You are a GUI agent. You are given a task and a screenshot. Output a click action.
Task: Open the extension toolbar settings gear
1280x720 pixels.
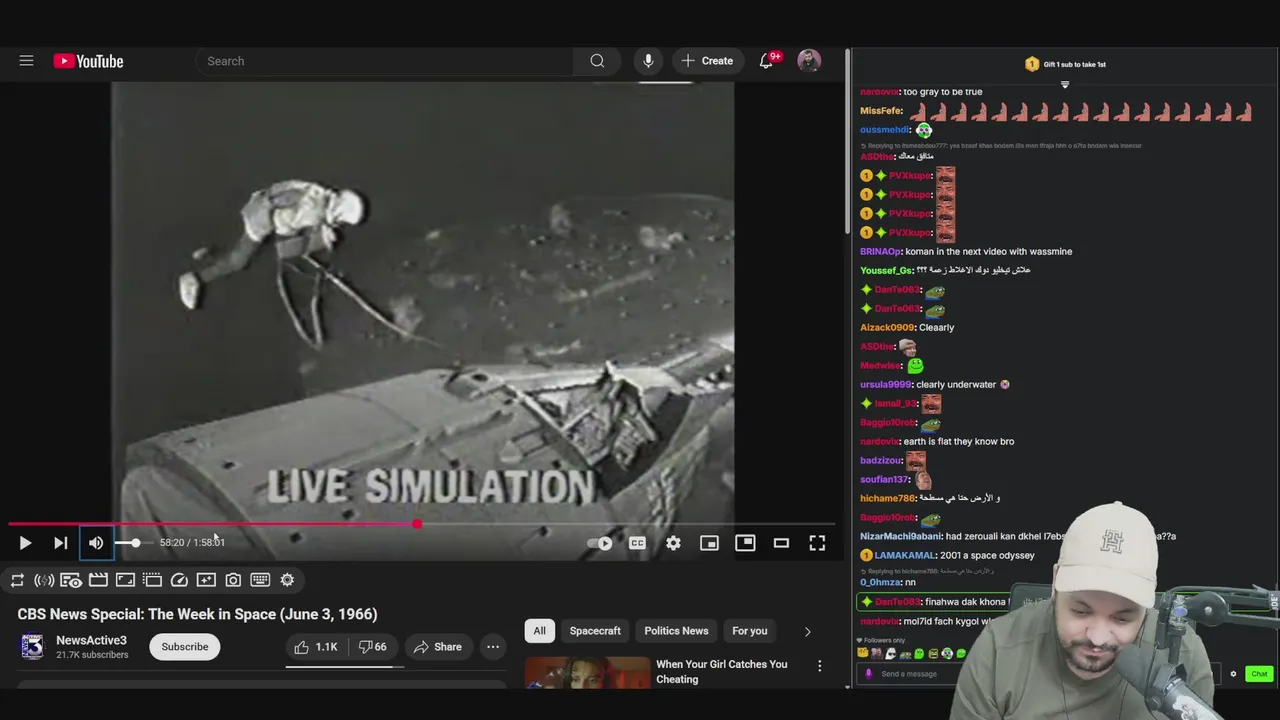pos(287,580)
